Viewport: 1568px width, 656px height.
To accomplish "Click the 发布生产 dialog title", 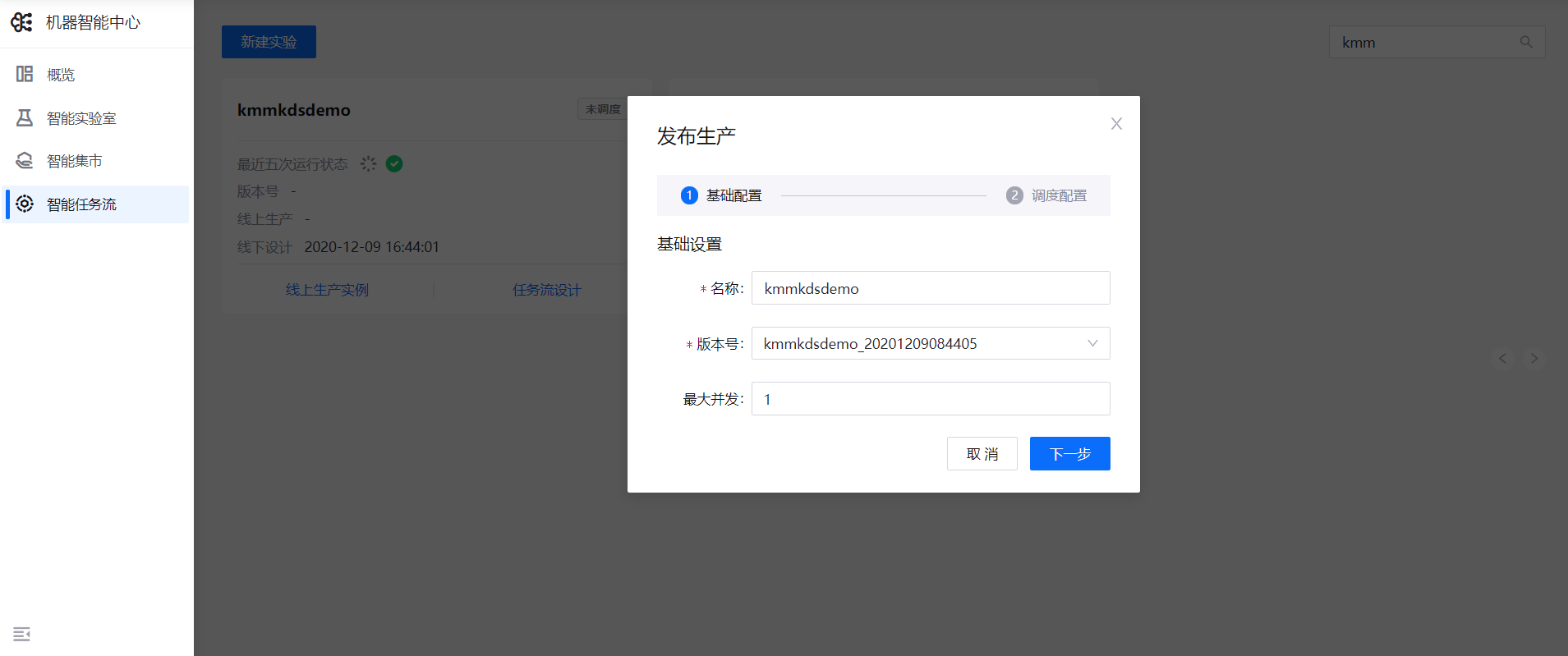I will pyautogui.click(x=696, y=136).
